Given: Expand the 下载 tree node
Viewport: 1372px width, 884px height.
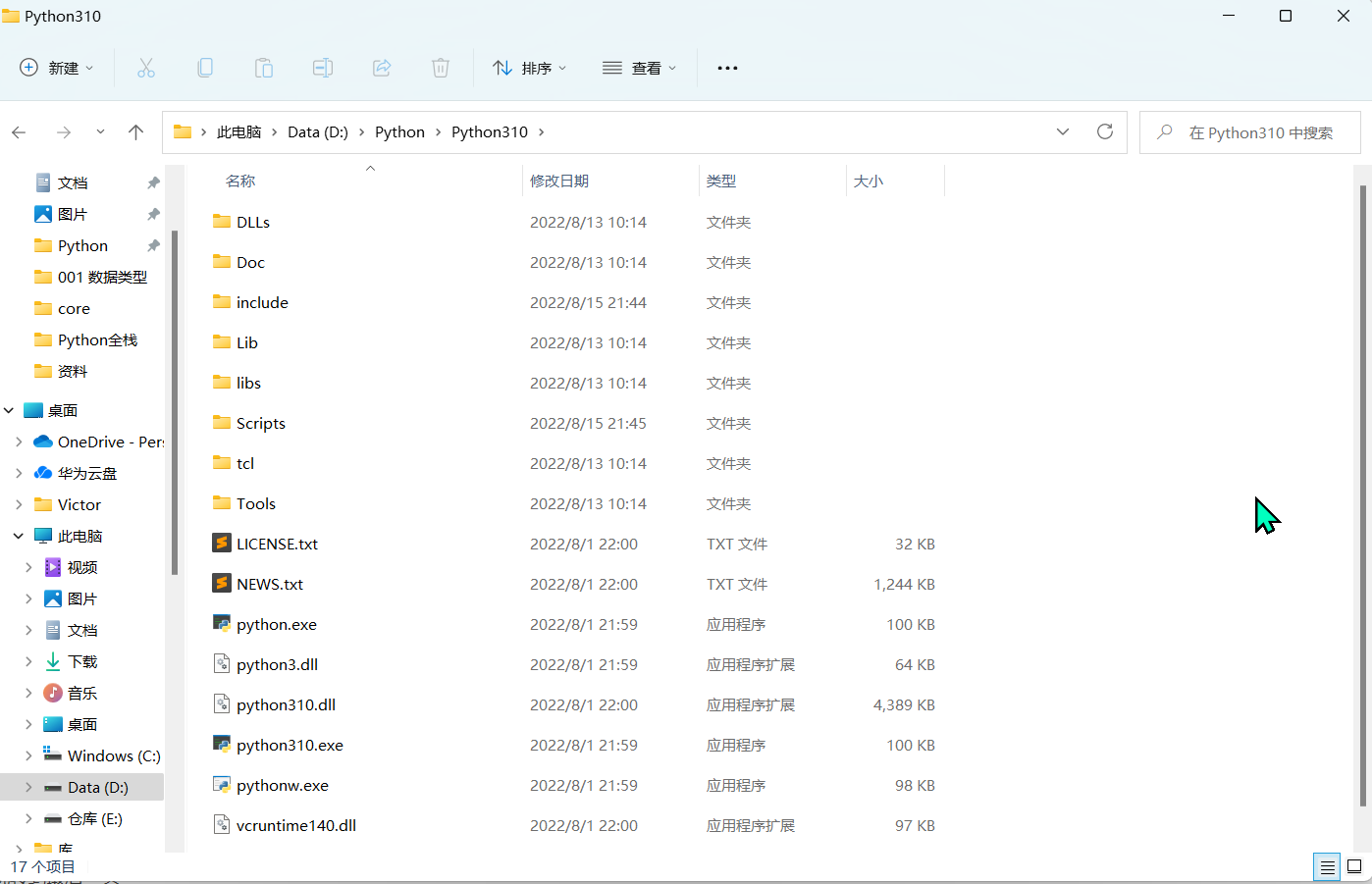Looking at the screenshot, I should coord(28,661).
